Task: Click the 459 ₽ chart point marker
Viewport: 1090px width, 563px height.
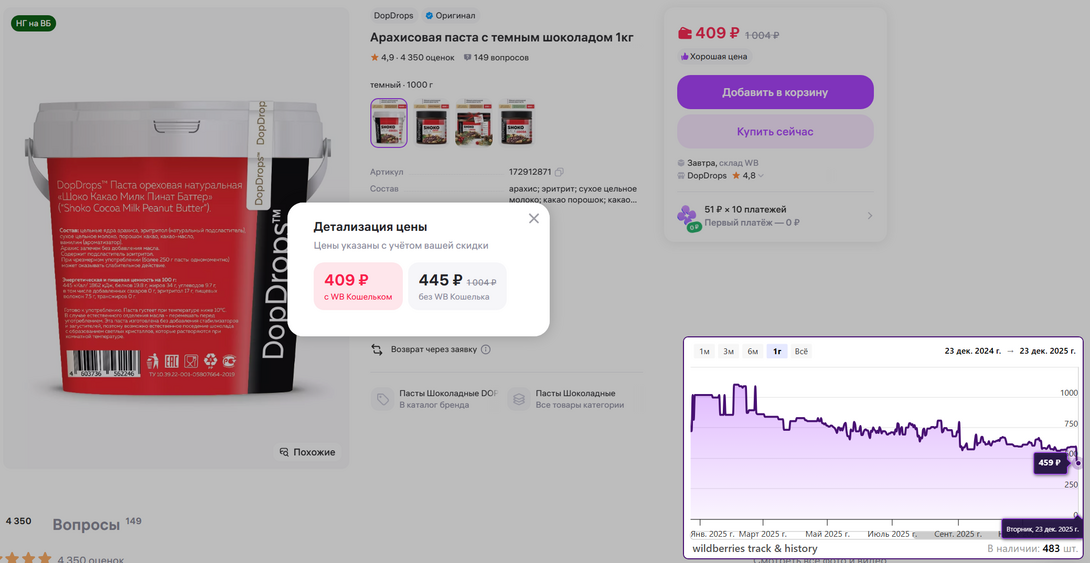Action: (1077, 463)
